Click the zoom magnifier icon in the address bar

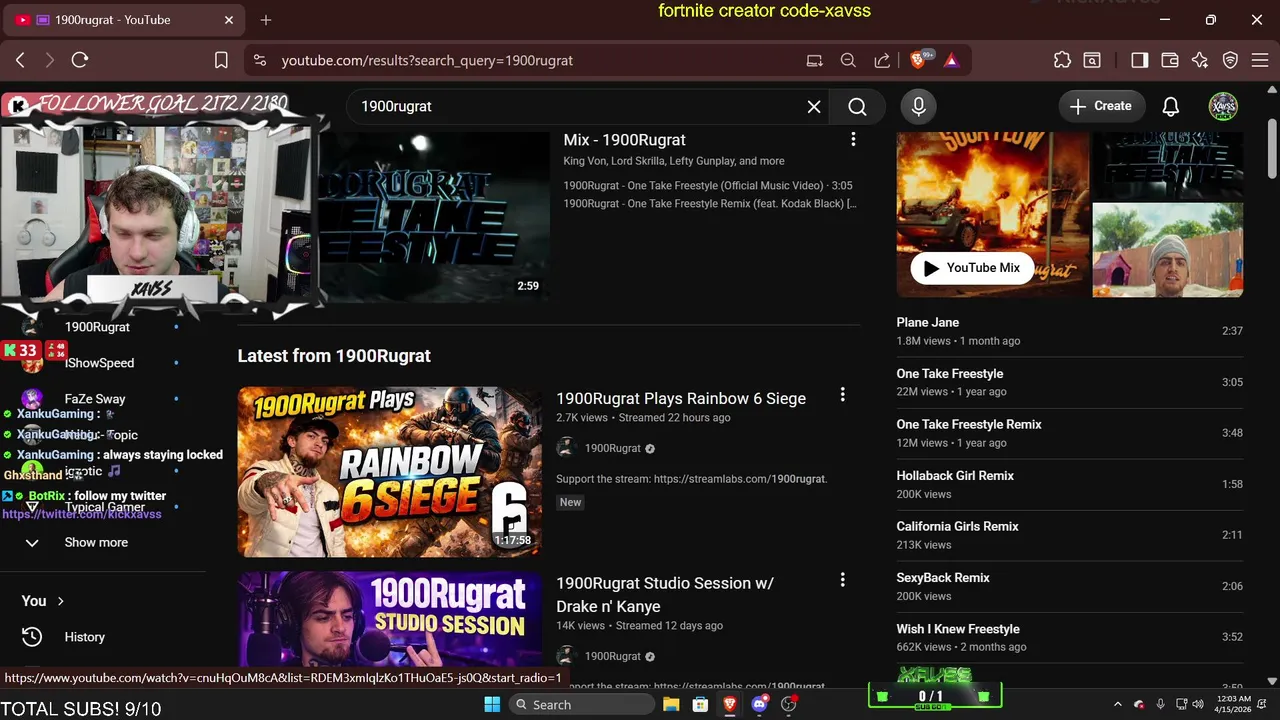click(x=848, y=60)
